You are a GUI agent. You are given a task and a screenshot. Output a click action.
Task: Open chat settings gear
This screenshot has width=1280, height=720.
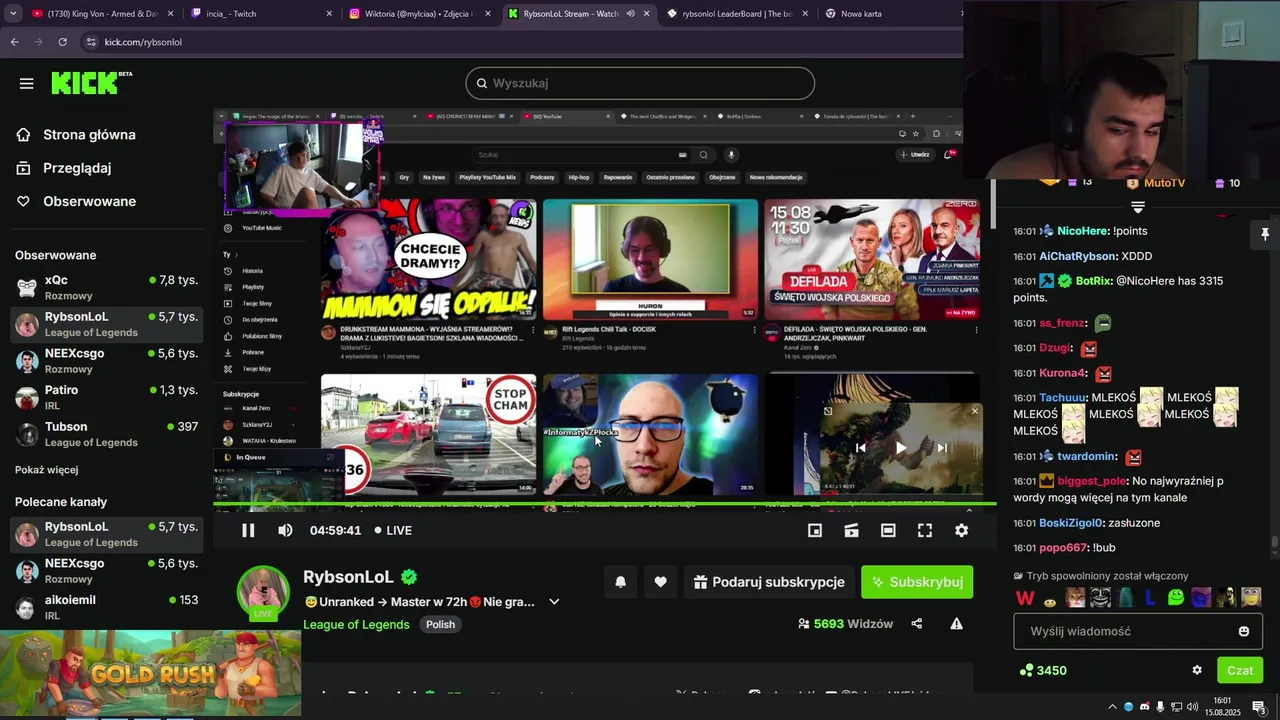(1197, 670)
